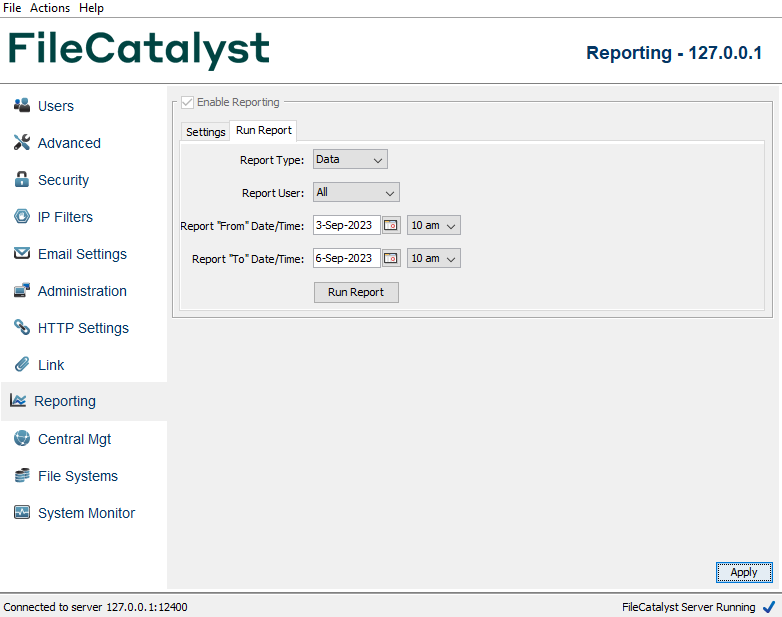Image resolution: width=782 pixels, height=617 pixels.
Task: Click the server running checkmark icon
Action: (769, 607)
